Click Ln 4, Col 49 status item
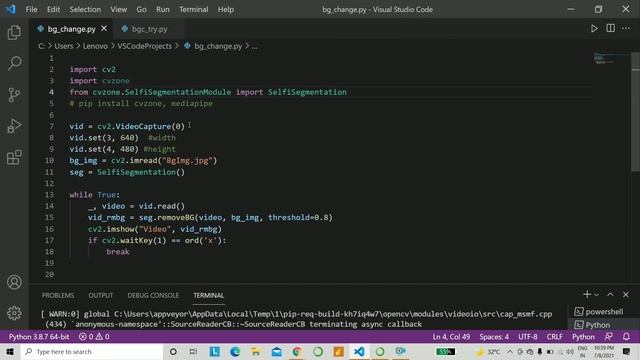The image size is (640, 360). 451,337
